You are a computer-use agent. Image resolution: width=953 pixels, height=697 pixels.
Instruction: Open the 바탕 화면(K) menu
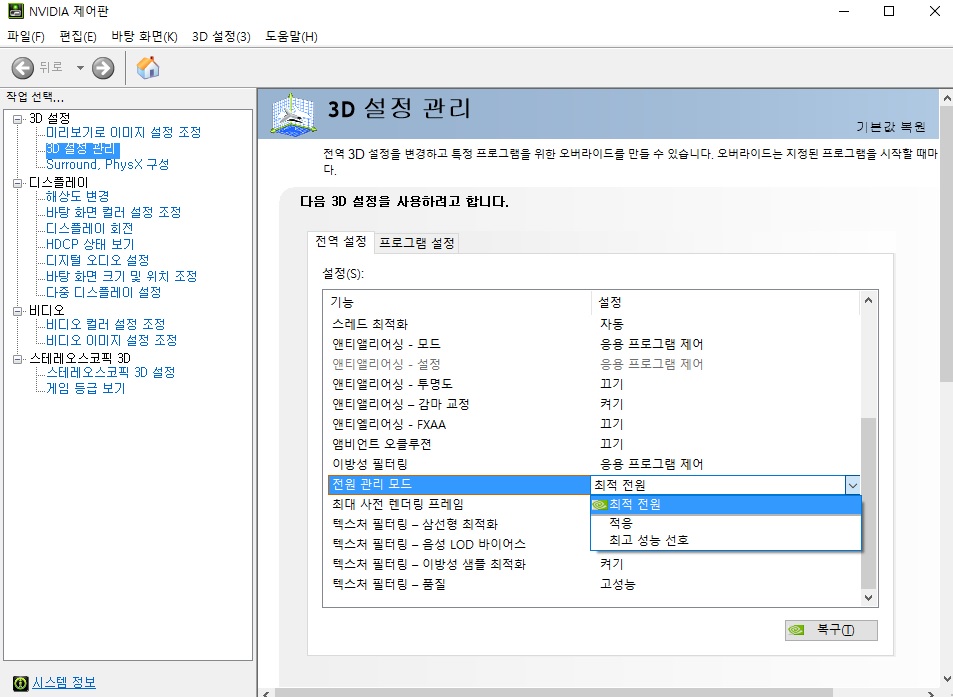(x=145, y=36)
